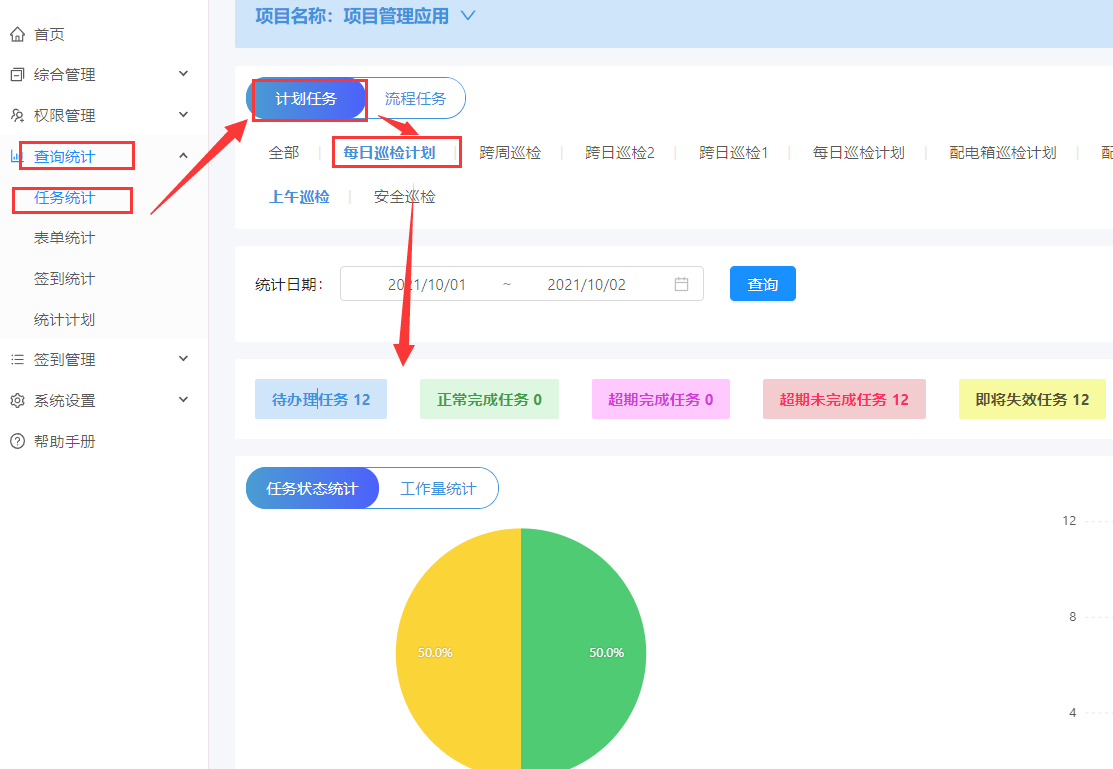Open 系统设置 via the gear icon
This screenshot has width=1113, height=769.
(x=15, y=399)
